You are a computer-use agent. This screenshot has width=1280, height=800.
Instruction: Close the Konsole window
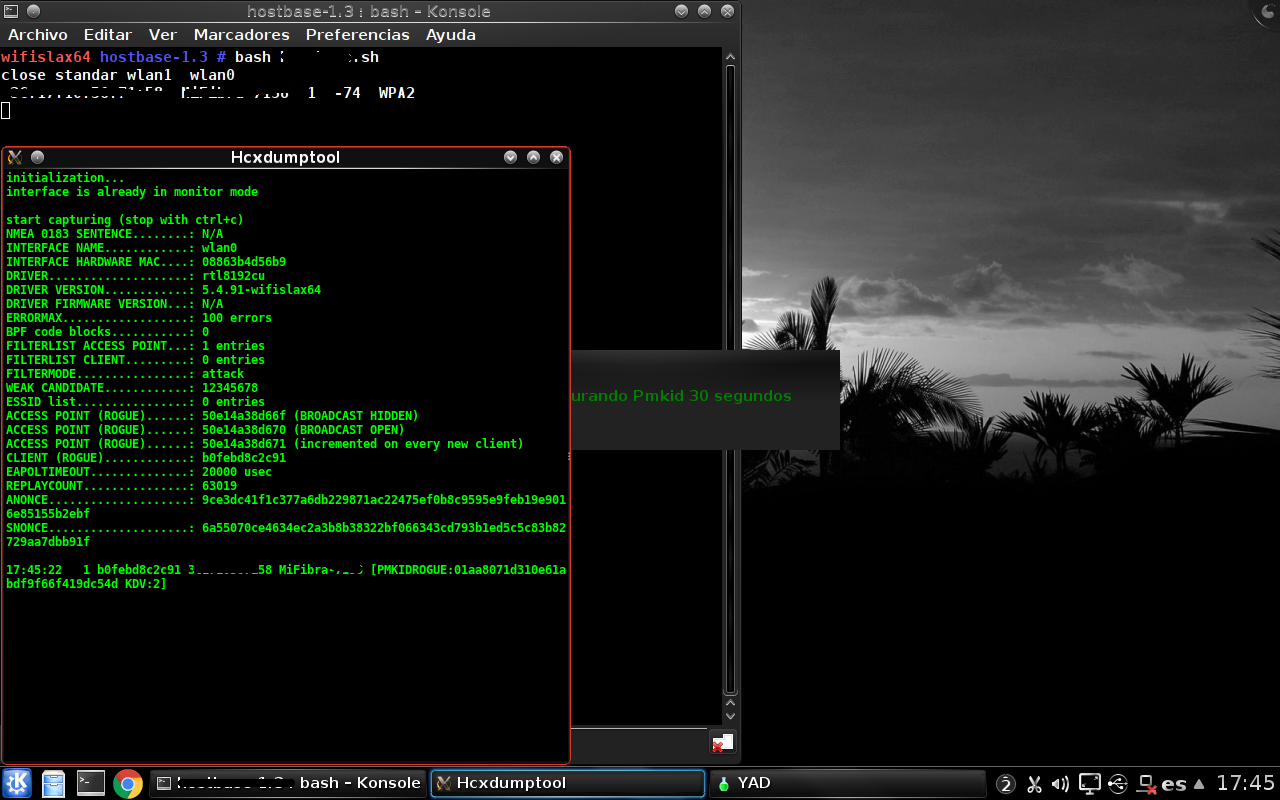pyautogui.click(x=728, y=11)
